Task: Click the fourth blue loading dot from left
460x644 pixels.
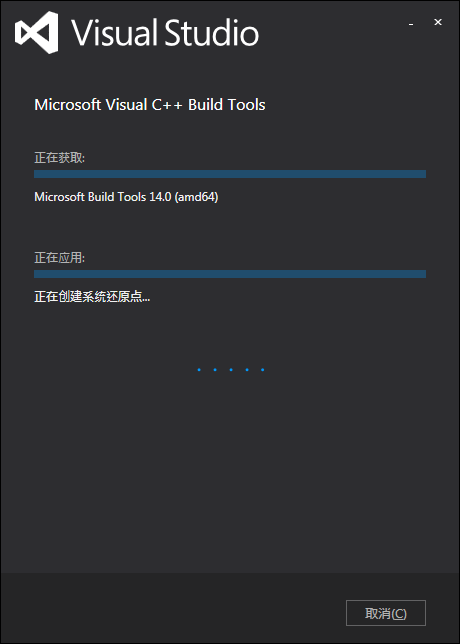Action: 247,370
